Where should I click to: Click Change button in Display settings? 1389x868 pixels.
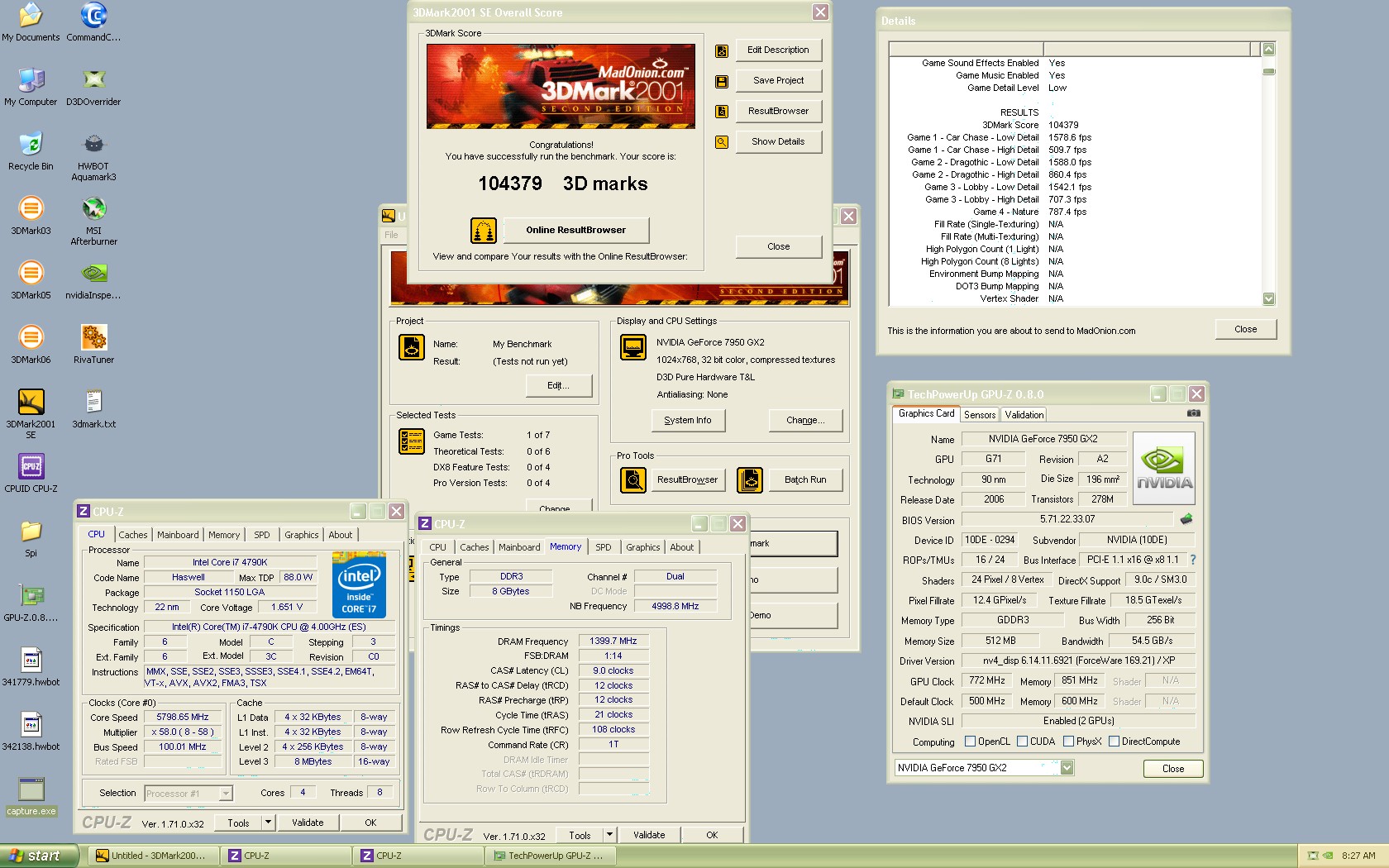click(805, 420)
